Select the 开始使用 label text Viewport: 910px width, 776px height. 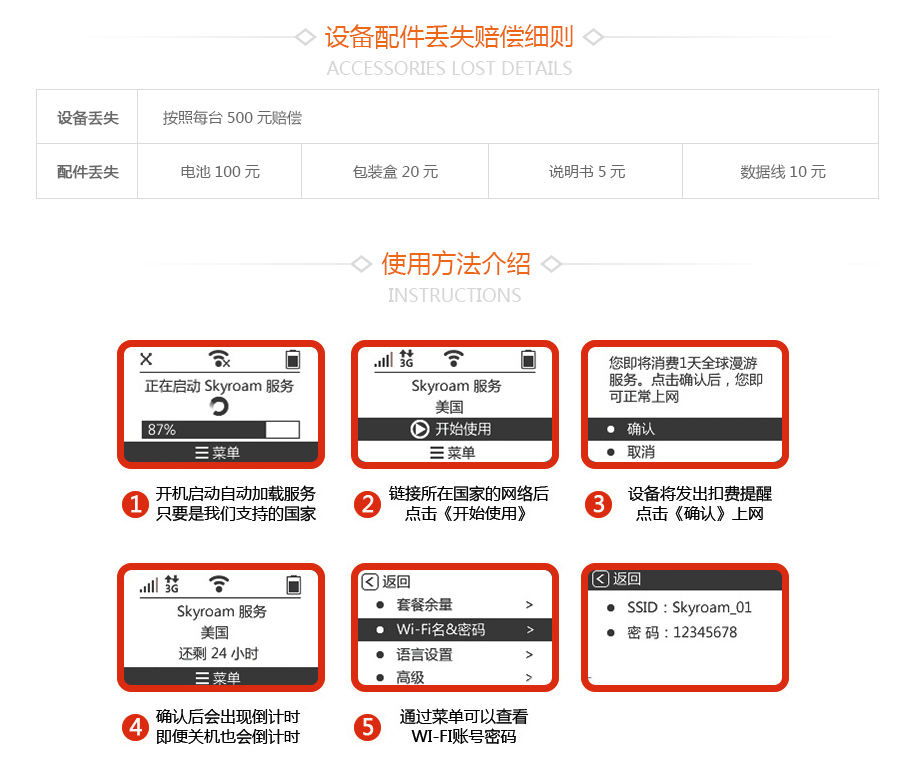click(463, 429)
